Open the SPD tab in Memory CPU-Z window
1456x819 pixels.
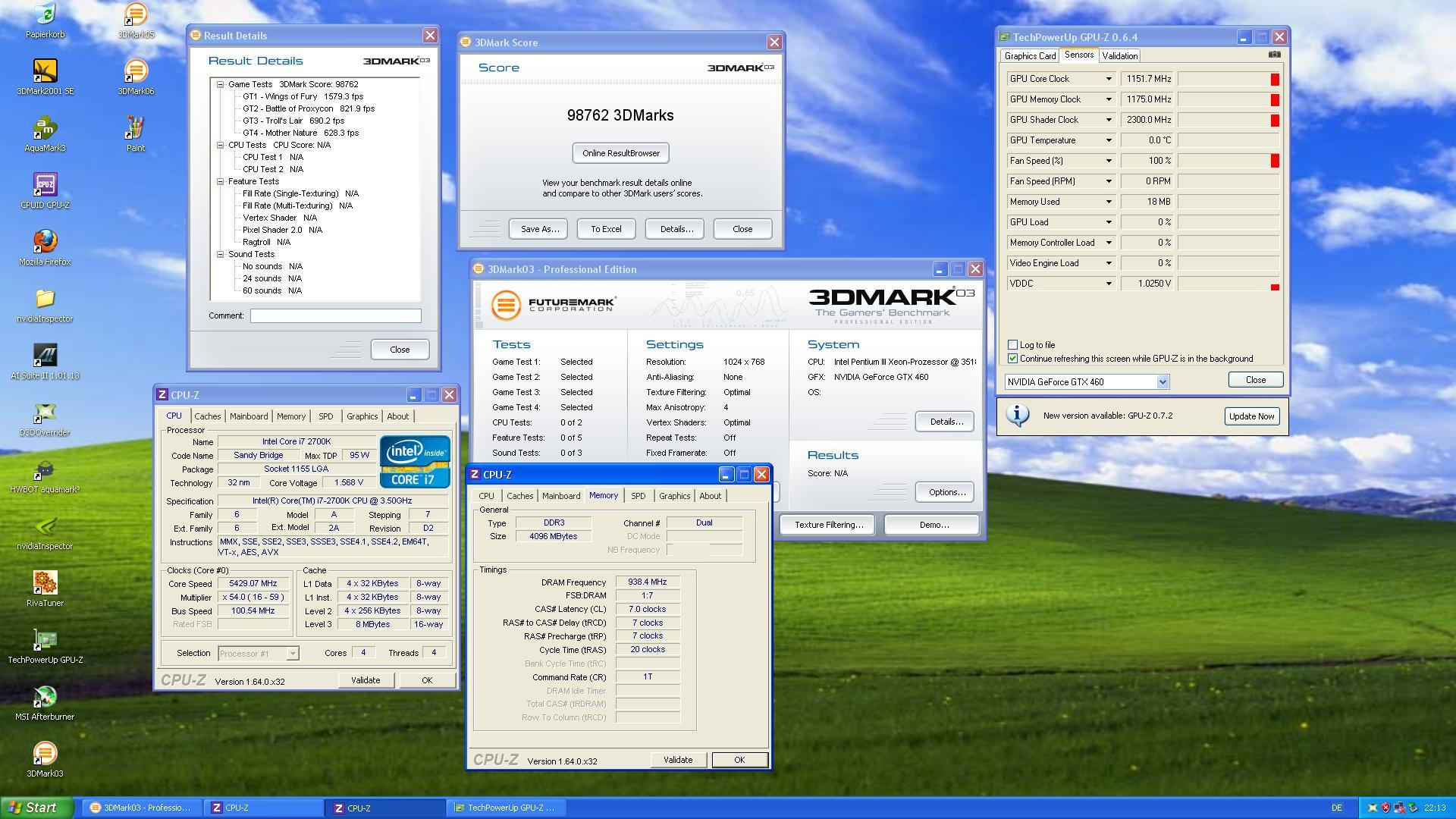click(639, 496)
